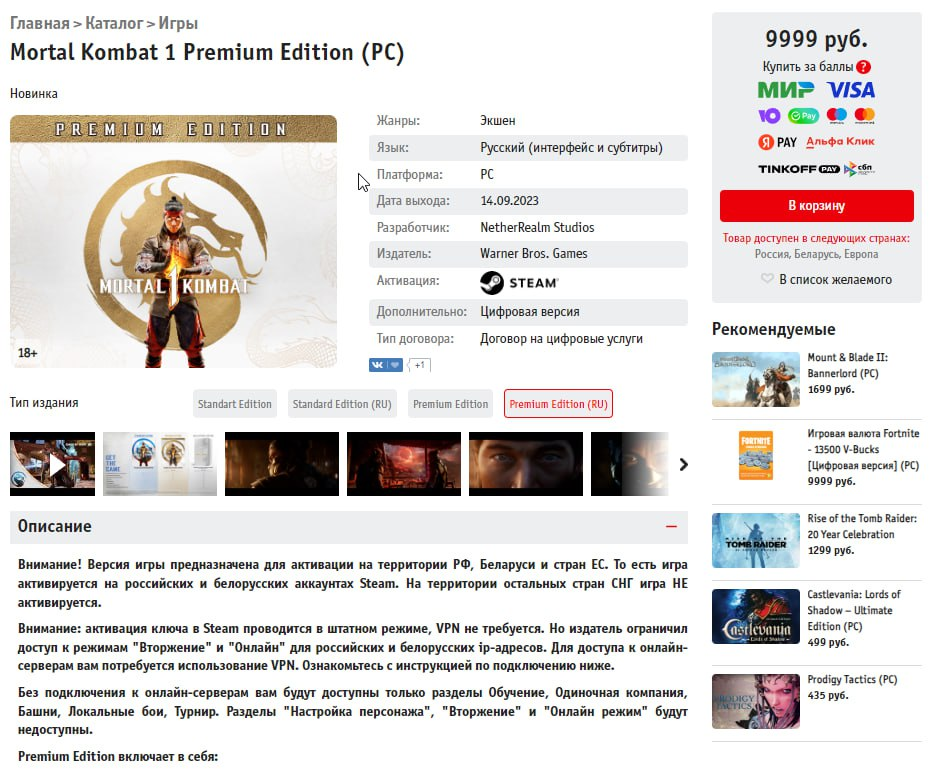Open the Каталог breadcrumb
The height and width of the screenshot is (774, 934).
114,23
